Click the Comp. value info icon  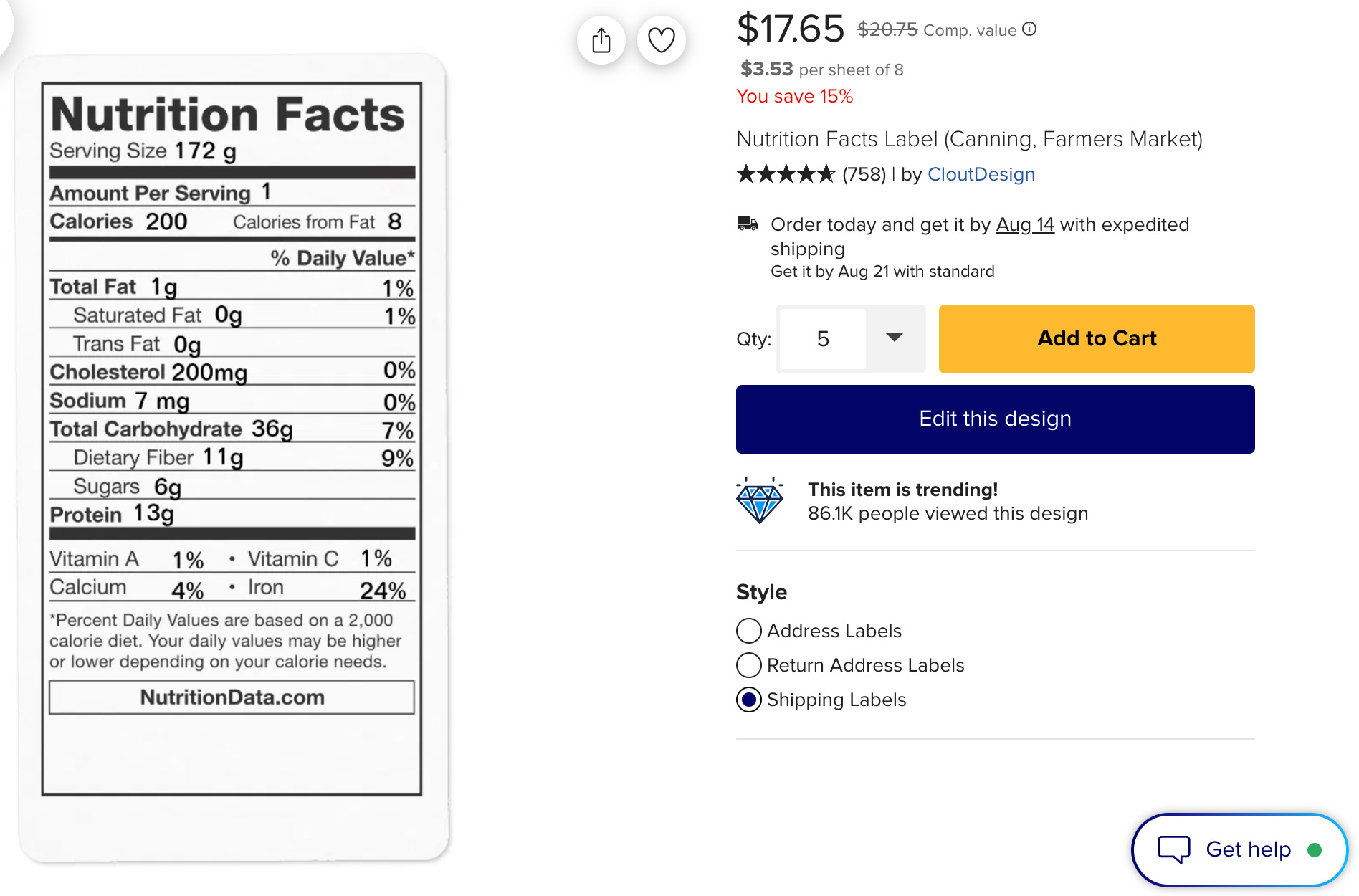(1029, 29)
